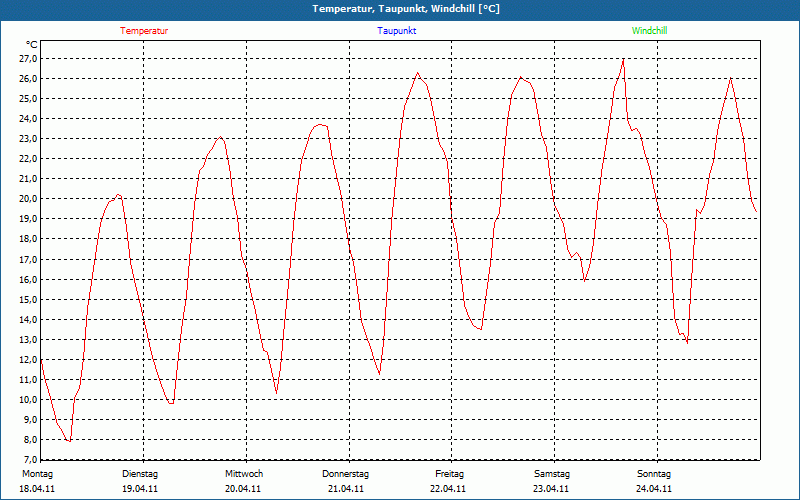
Task: Click the 27,0 temperature peak on Samstag
Action: [623, 59]
